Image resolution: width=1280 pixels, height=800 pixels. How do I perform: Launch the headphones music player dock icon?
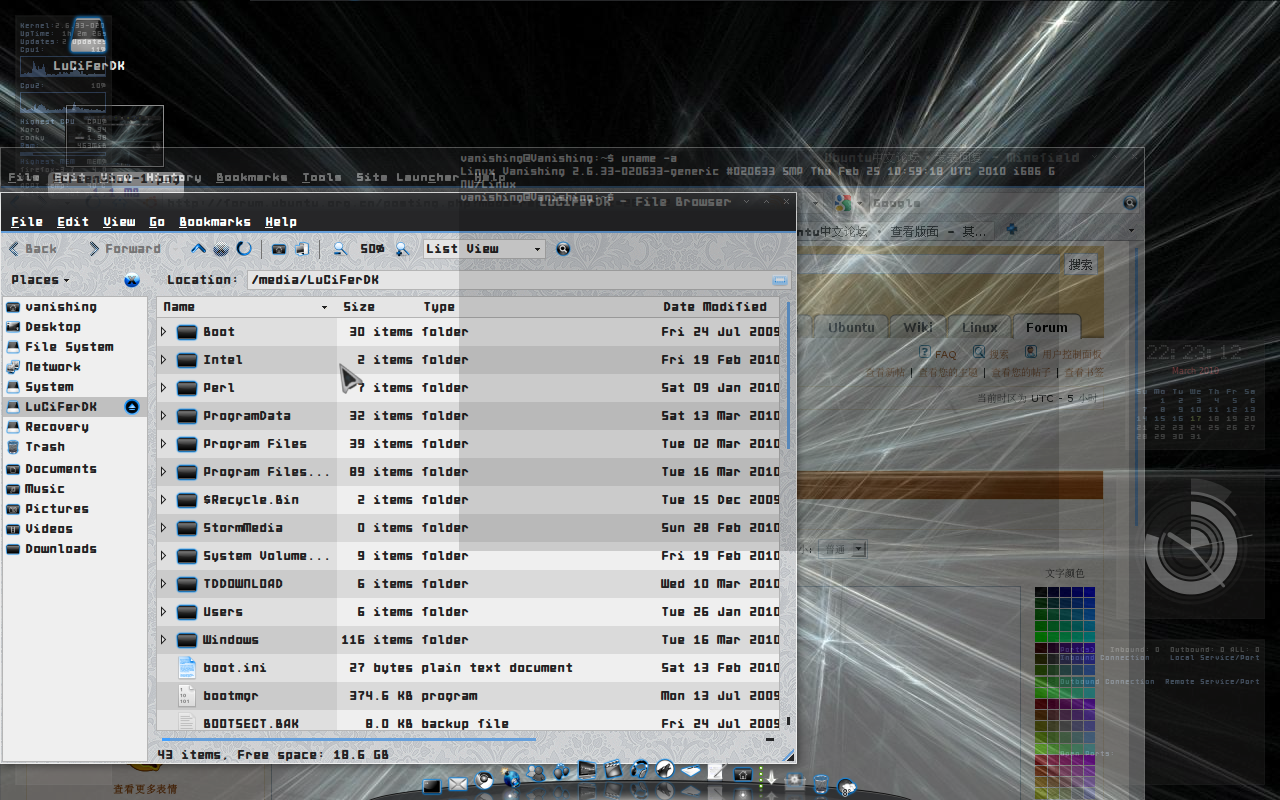click(x=639, y=769)
